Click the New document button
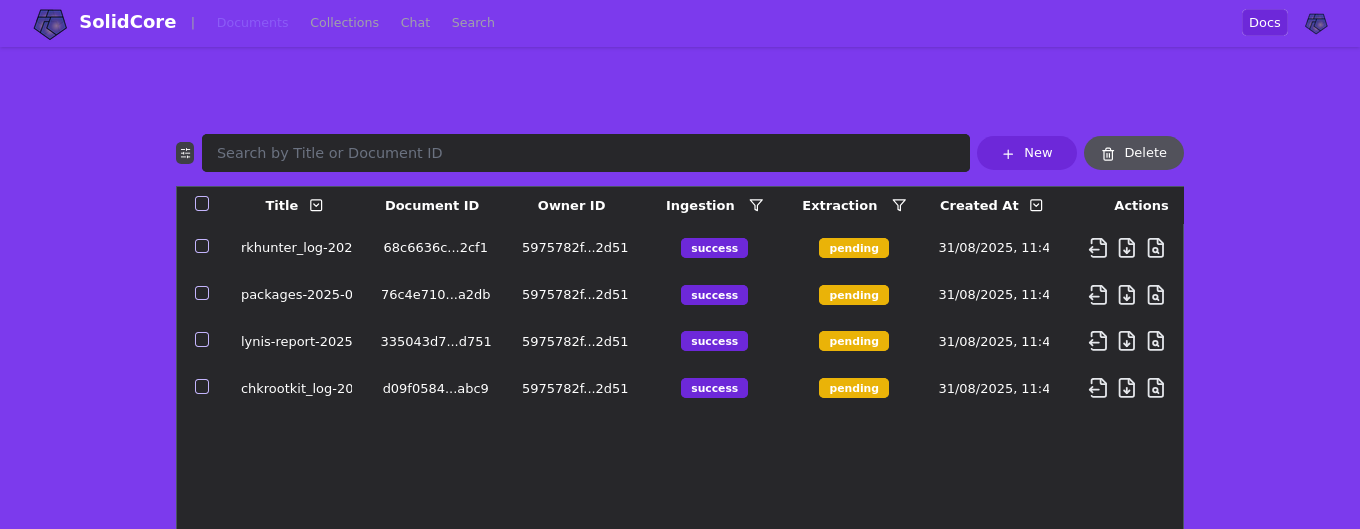 coord(1027,153)
